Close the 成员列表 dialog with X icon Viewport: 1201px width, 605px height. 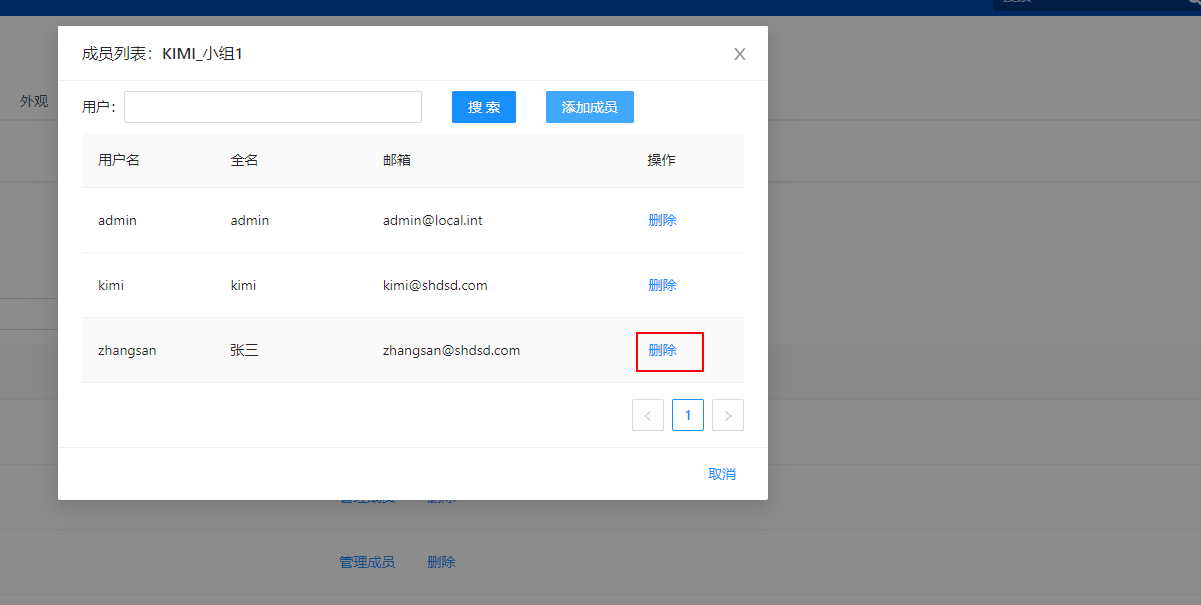[x=740, y=54]
